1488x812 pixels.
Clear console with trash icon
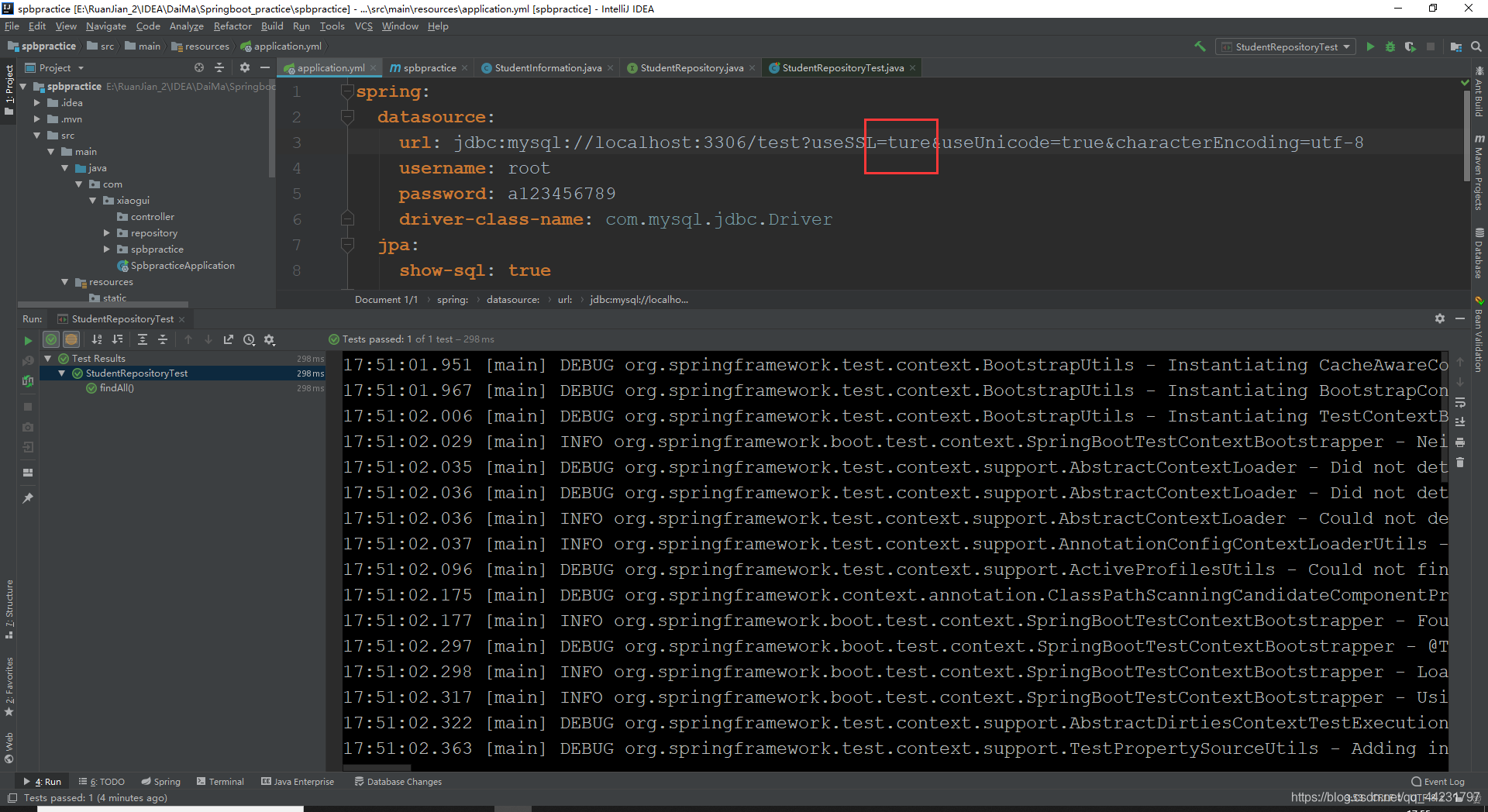tap(1460, 463)
